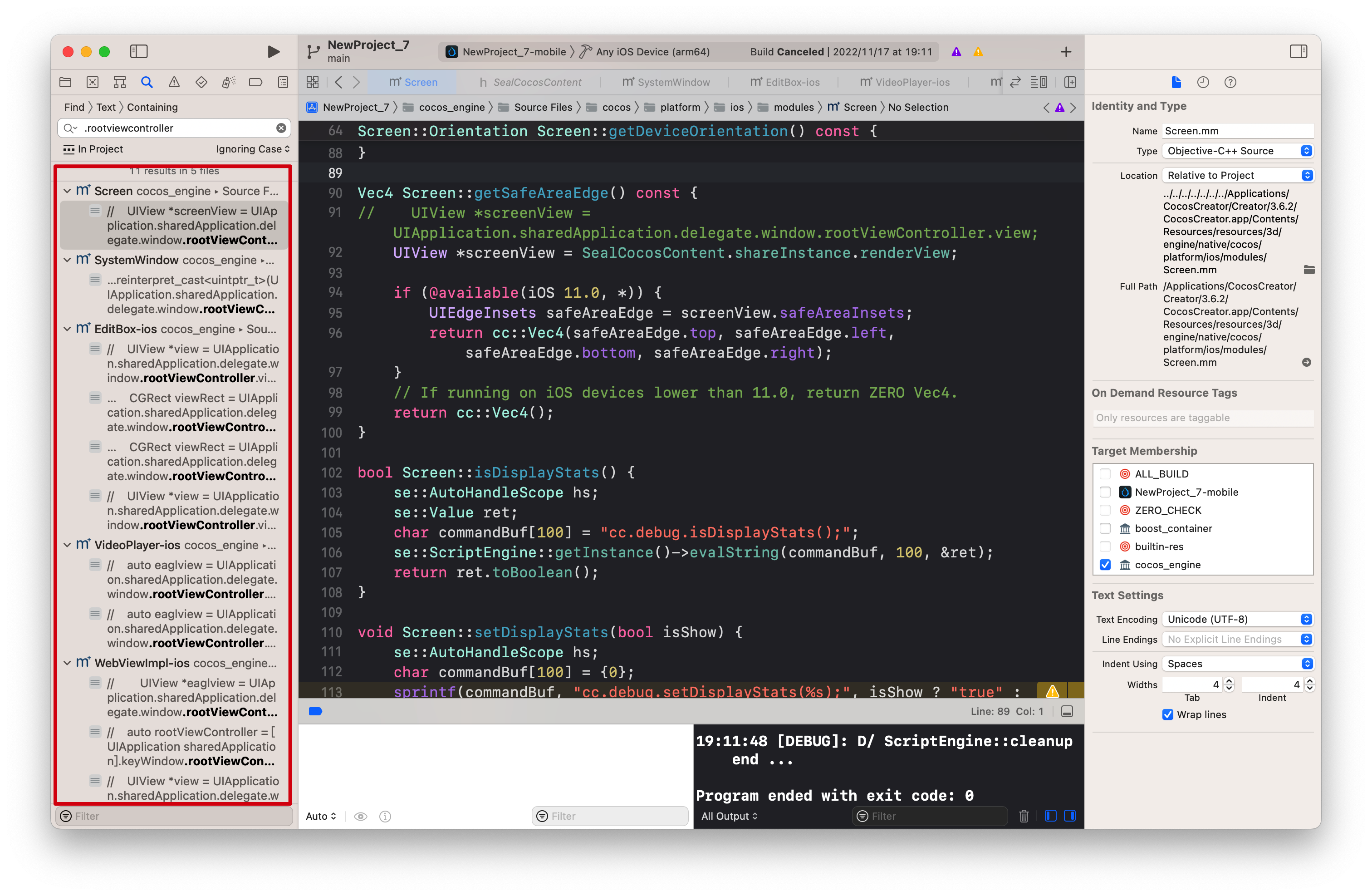Open the Symbol navigator
The image size is (1372, 896).
coord(119,82)
